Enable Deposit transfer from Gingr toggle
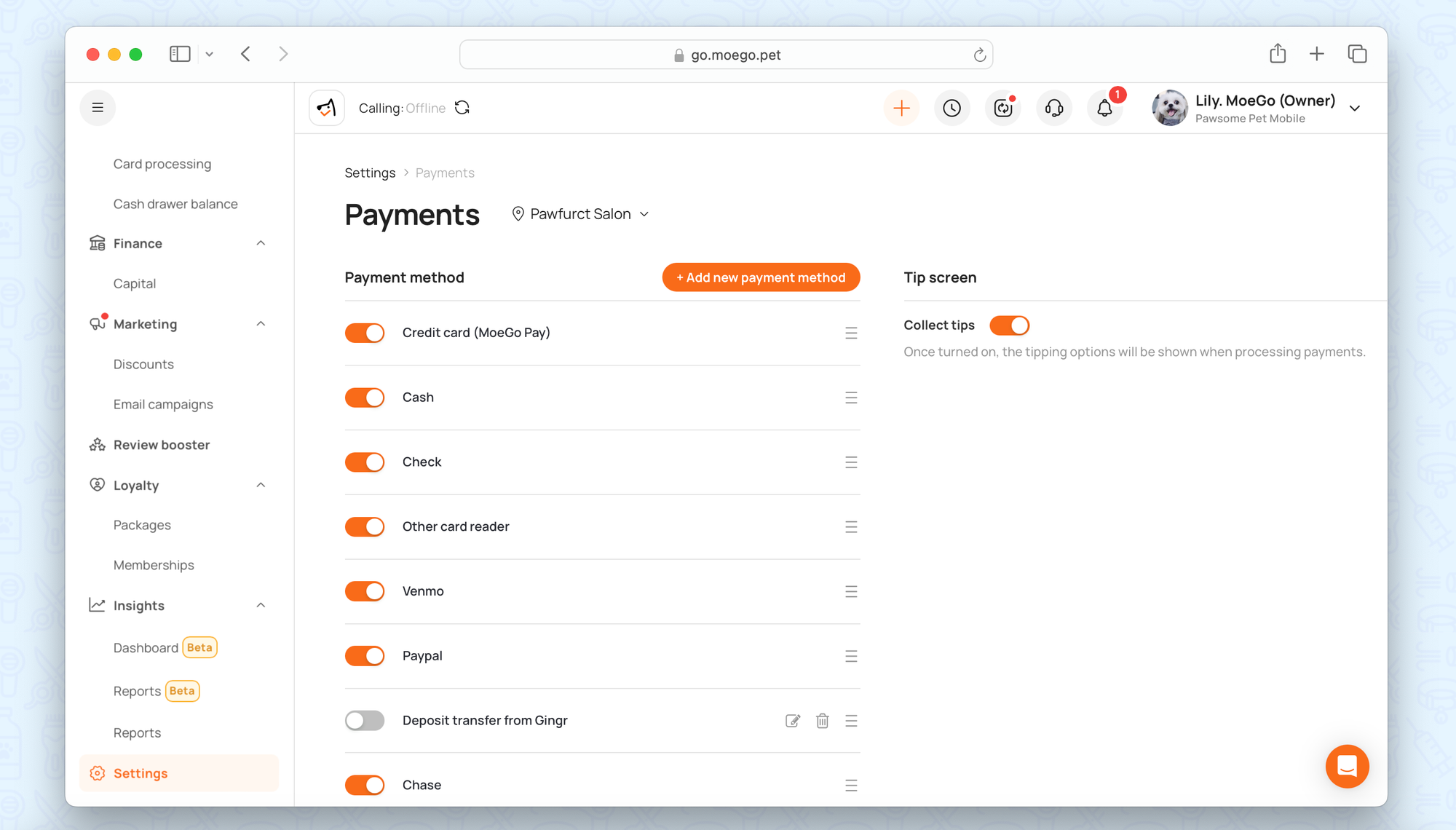The image size is (1456, 830). (365, 721)
